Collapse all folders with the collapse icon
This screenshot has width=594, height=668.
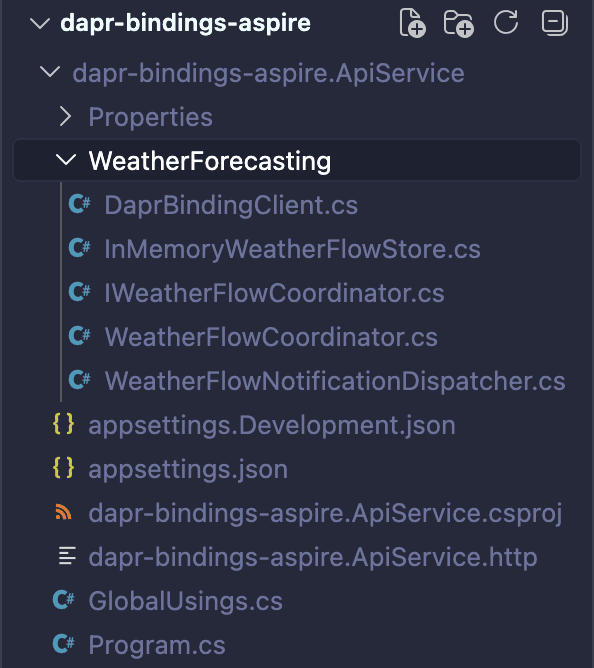click(554, 23)
